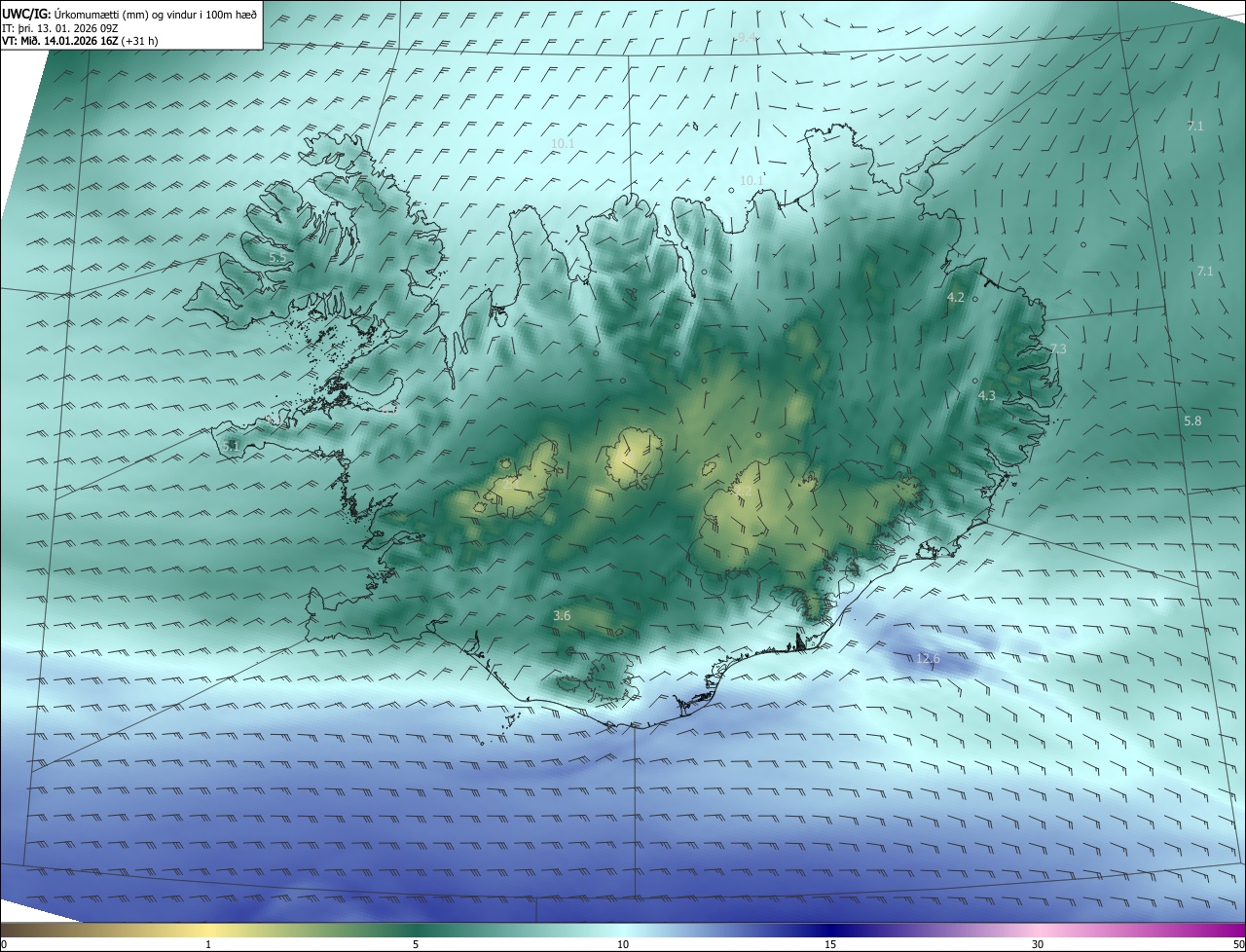This screenshot has width=1246, height=952.
Task: Click the 9.4 value label on the map
Action: pos(748,37)
